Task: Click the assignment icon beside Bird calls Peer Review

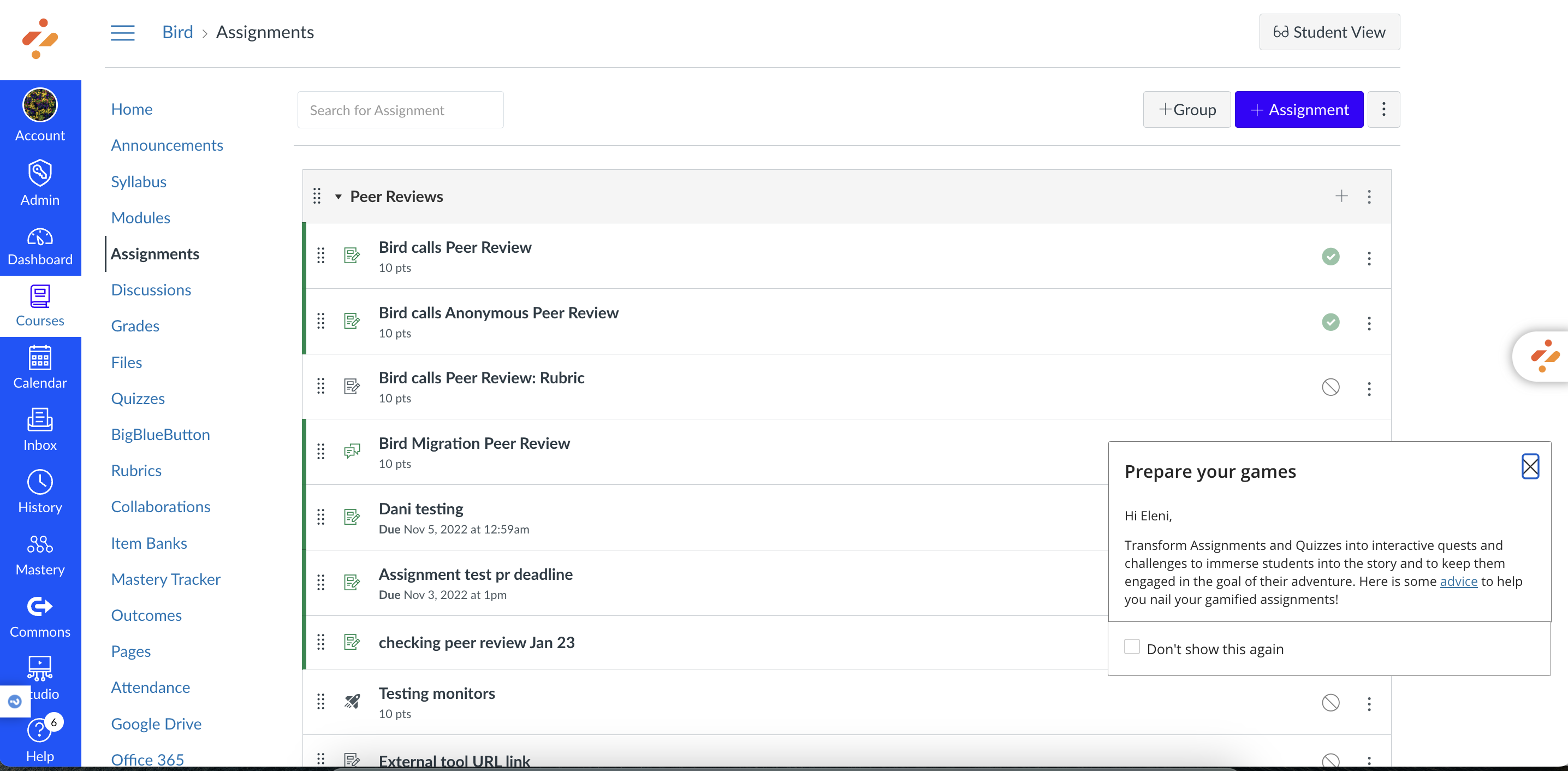Action: point(352,256)
